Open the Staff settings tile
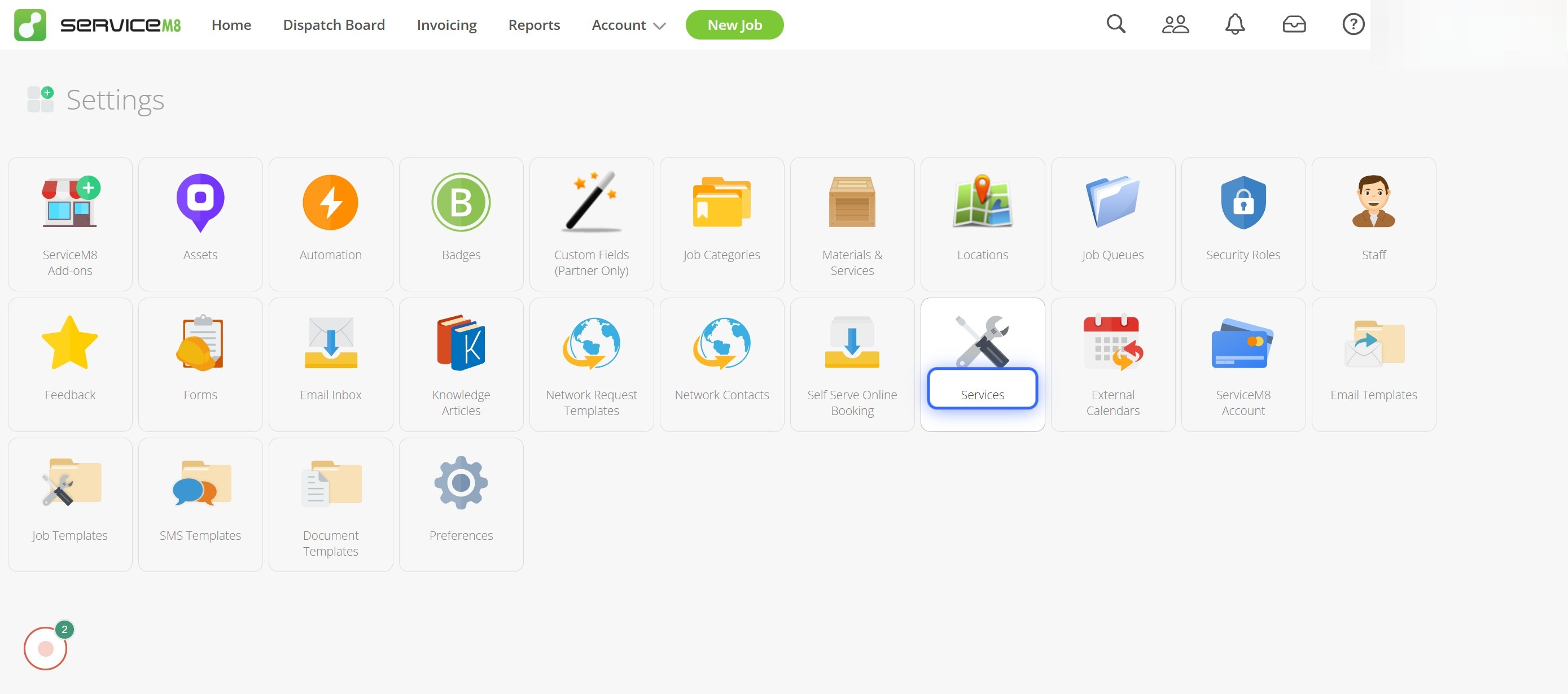The width and height of the screenshot is (1568, 694). tap(1373, 224)
